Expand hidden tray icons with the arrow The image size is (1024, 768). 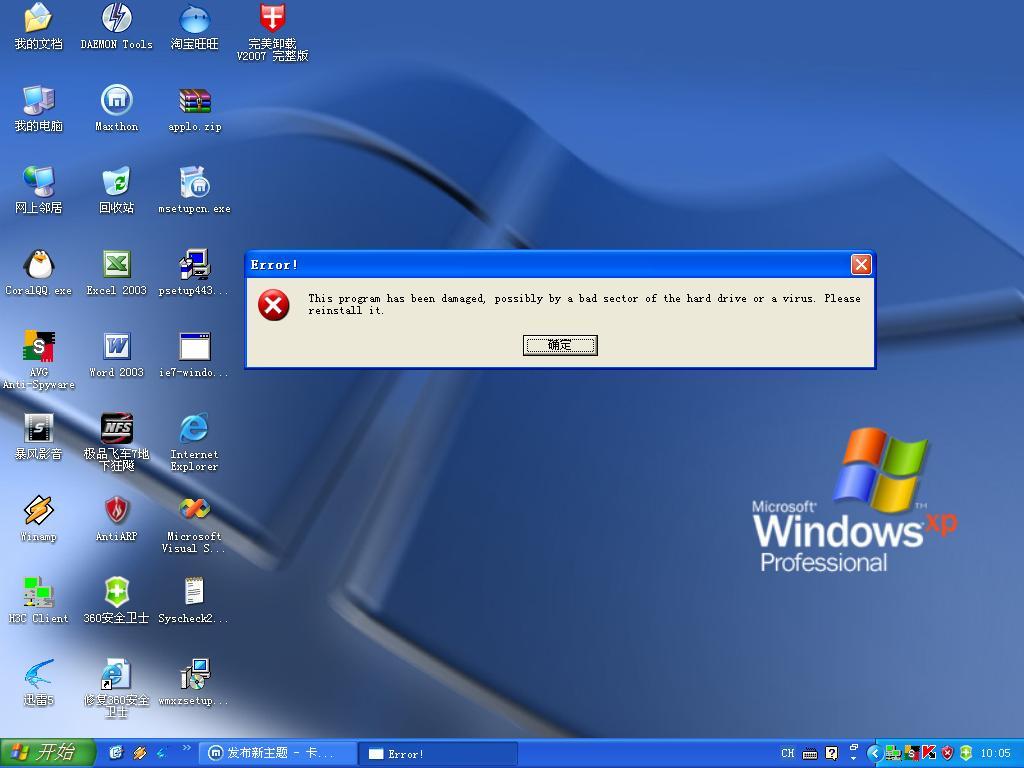coord(874,753)
